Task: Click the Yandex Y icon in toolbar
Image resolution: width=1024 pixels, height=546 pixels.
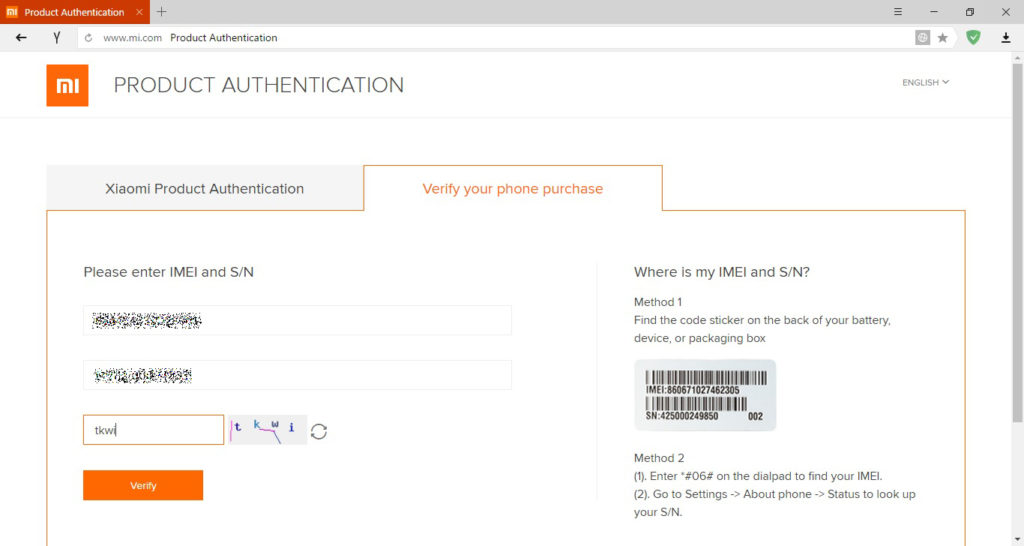Action: point(57,38)
